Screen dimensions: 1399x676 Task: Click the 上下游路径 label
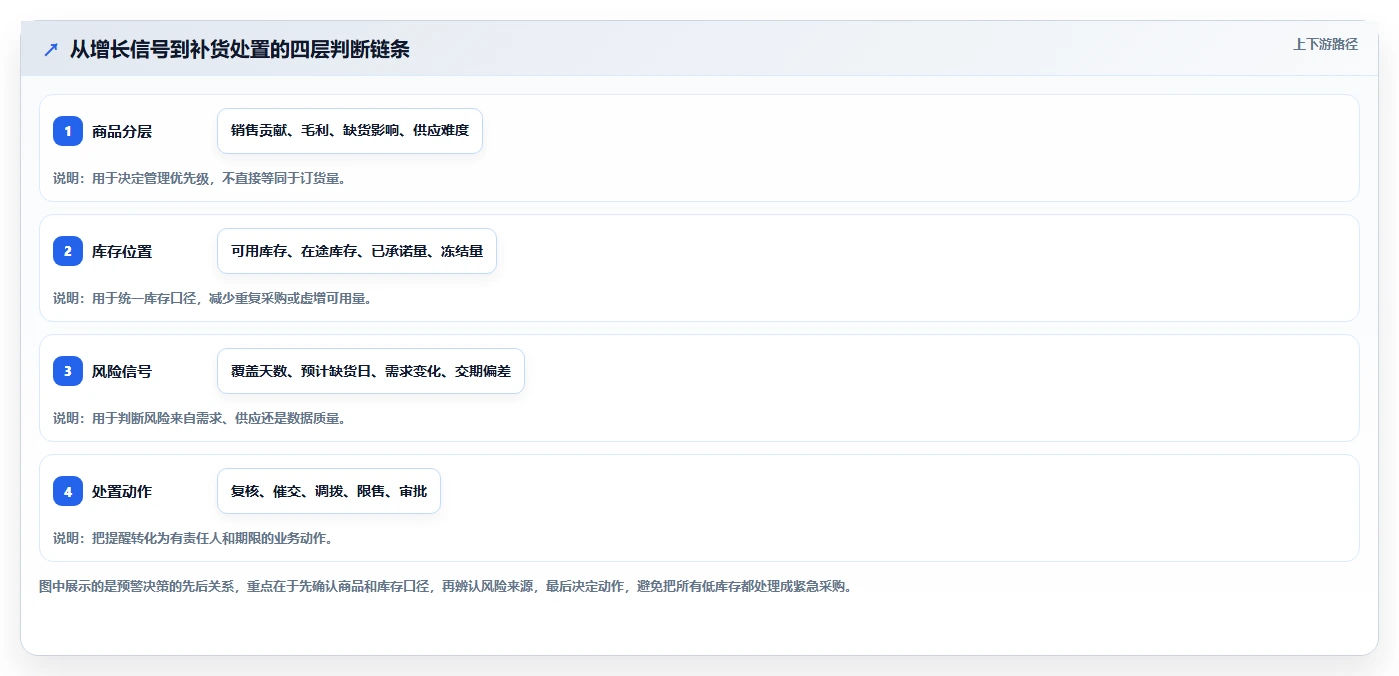pyautogui.click(x=1325, y=44)
